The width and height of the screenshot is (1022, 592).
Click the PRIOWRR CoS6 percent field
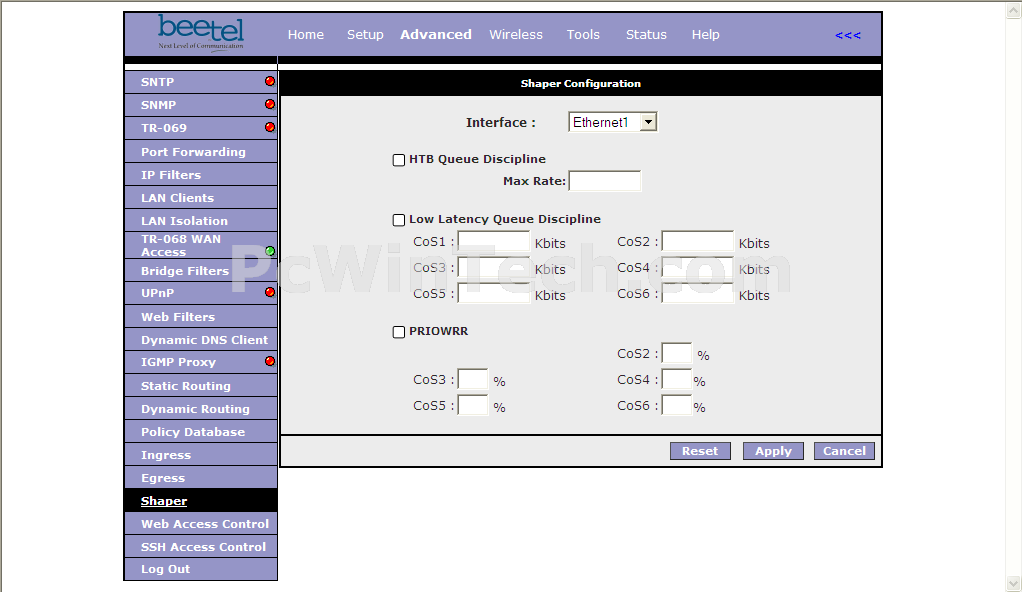pyautogui.click(x=677, y=406)
